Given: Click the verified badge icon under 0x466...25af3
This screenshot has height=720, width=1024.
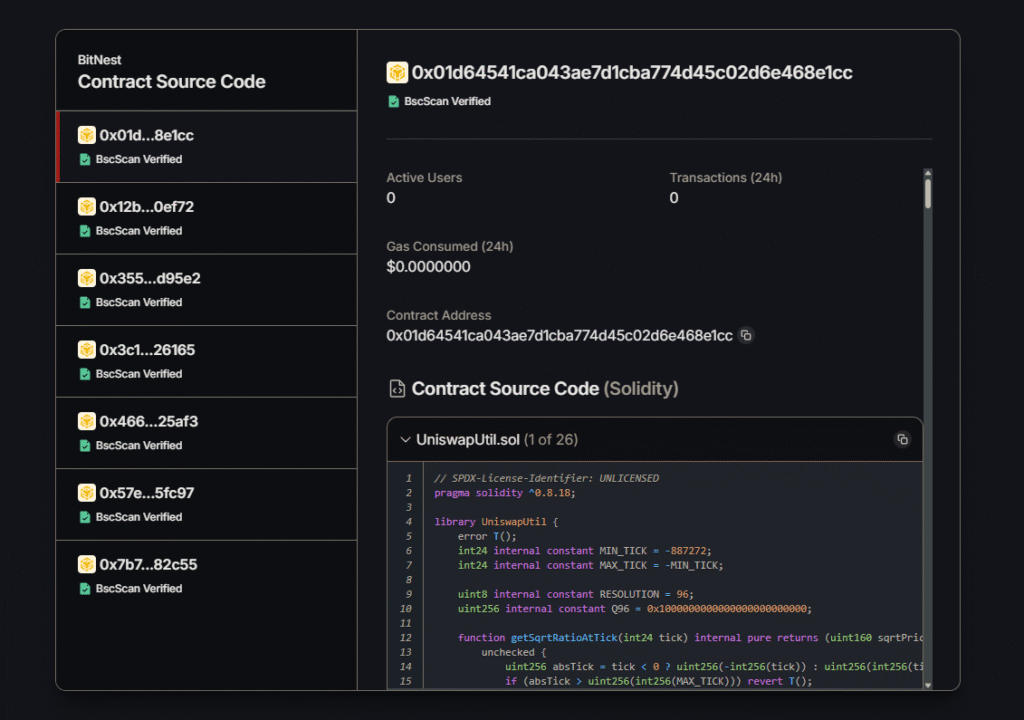Looking at the screenshot, I should click(x=85, y=446).
